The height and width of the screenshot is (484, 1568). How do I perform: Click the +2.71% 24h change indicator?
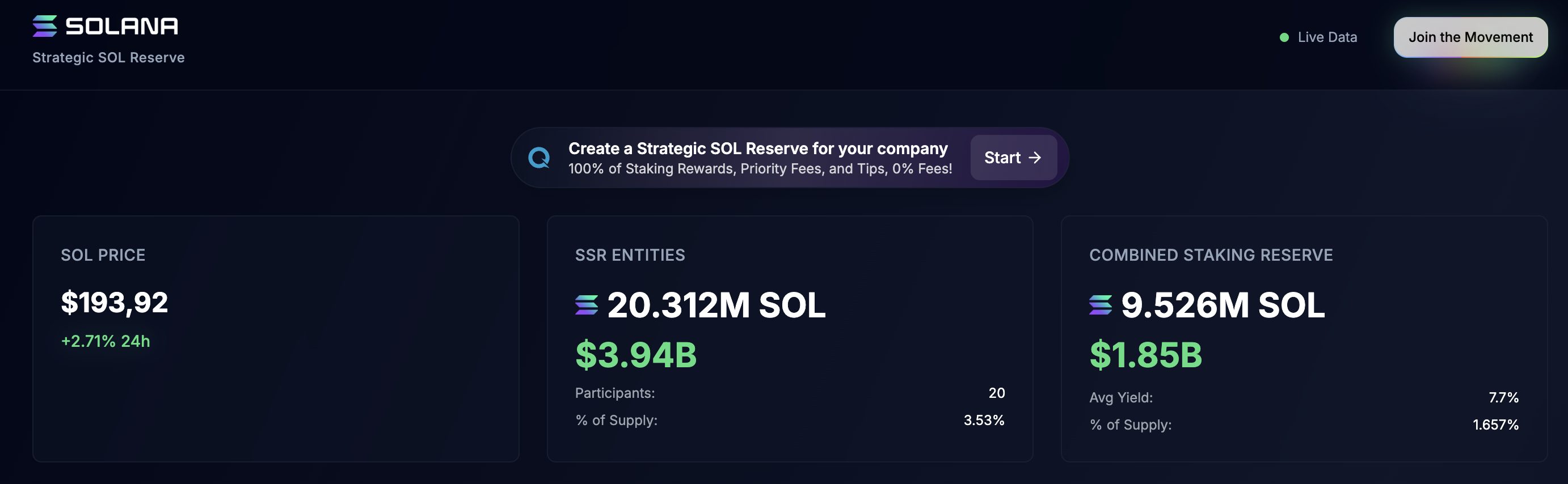pyautogui.click(x=106, y=341)
